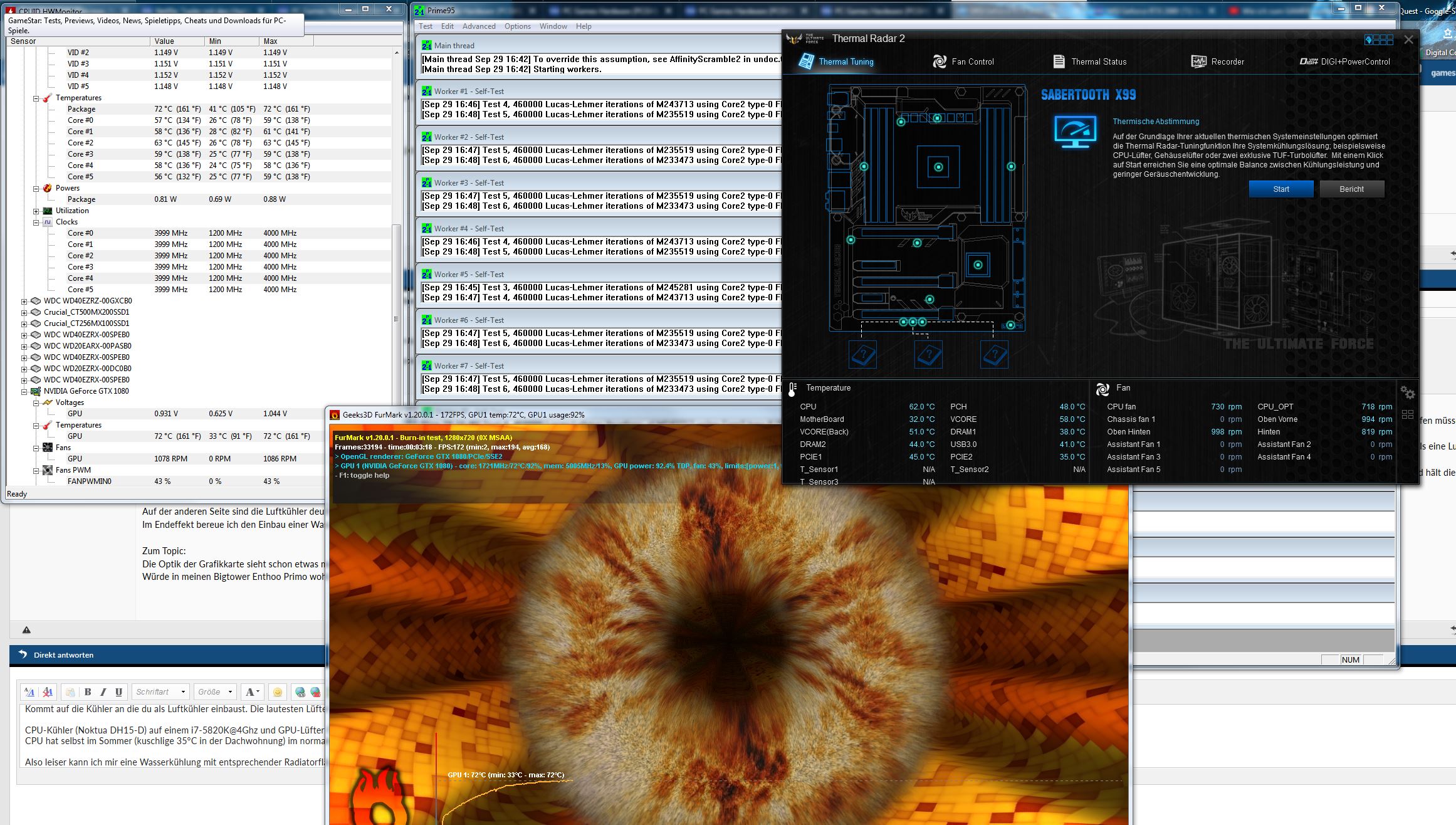1456x825 pixels.
Task: Click the Worker #7 Self-Test window icon
Action: pos(427,365)
